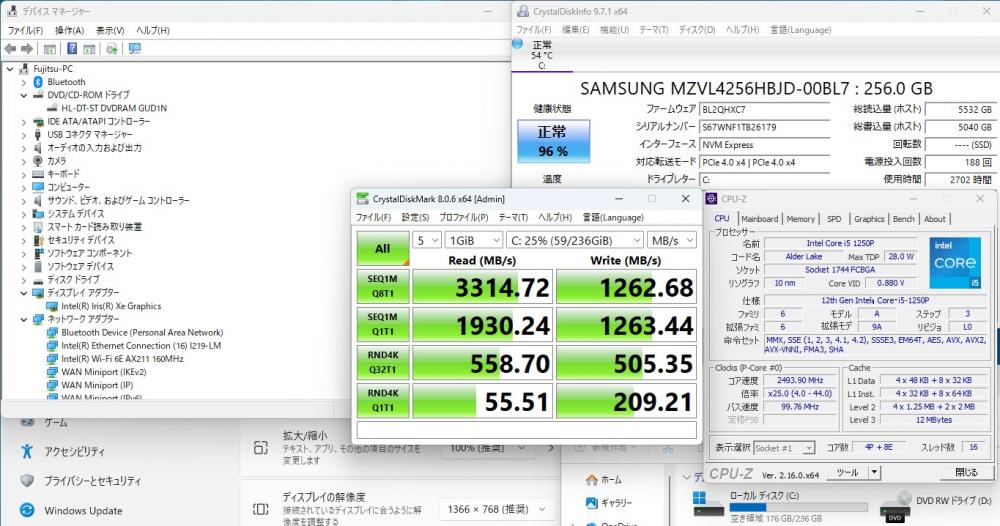Click the Back arrow in Device Manager toolbar
This screenshot has width=1000, height=526.
click(10, 48)
